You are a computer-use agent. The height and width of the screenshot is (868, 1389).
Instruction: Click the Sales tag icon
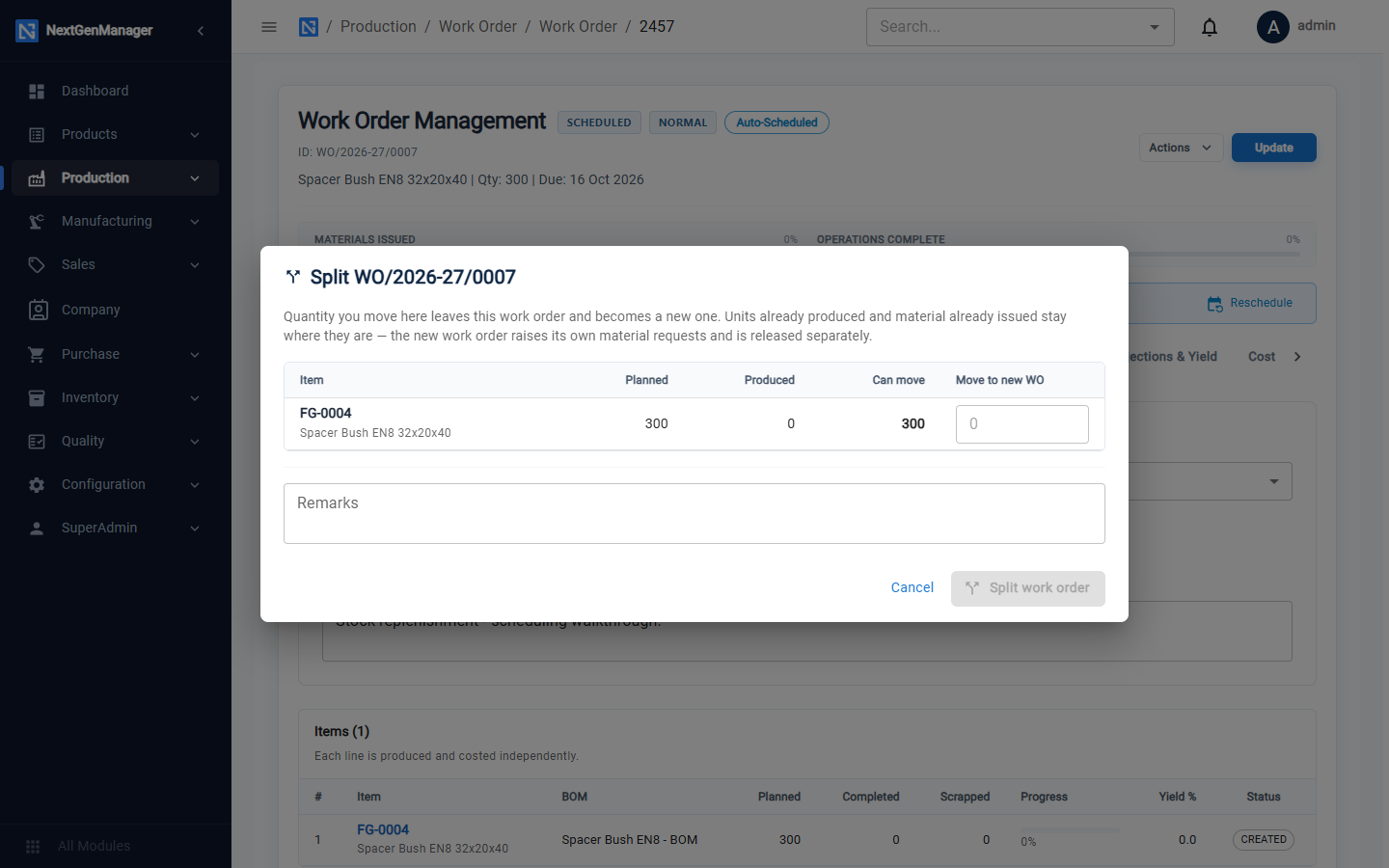[37, 264]
